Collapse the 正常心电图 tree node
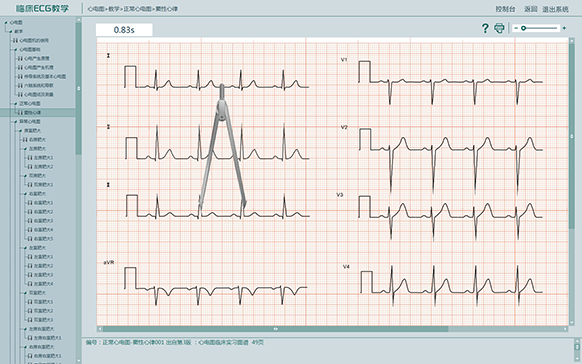 coord(16,104)
